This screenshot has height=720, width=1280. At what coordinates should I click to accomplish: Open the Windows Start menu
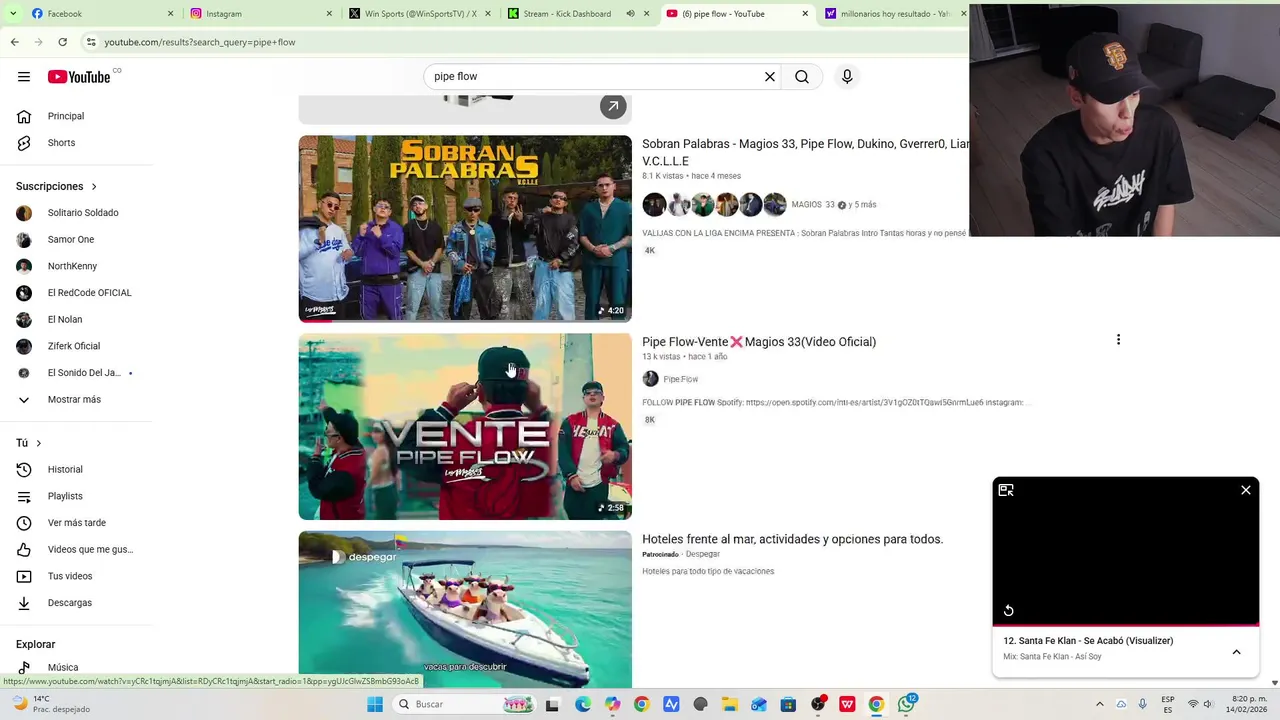[x=375, y=704]
